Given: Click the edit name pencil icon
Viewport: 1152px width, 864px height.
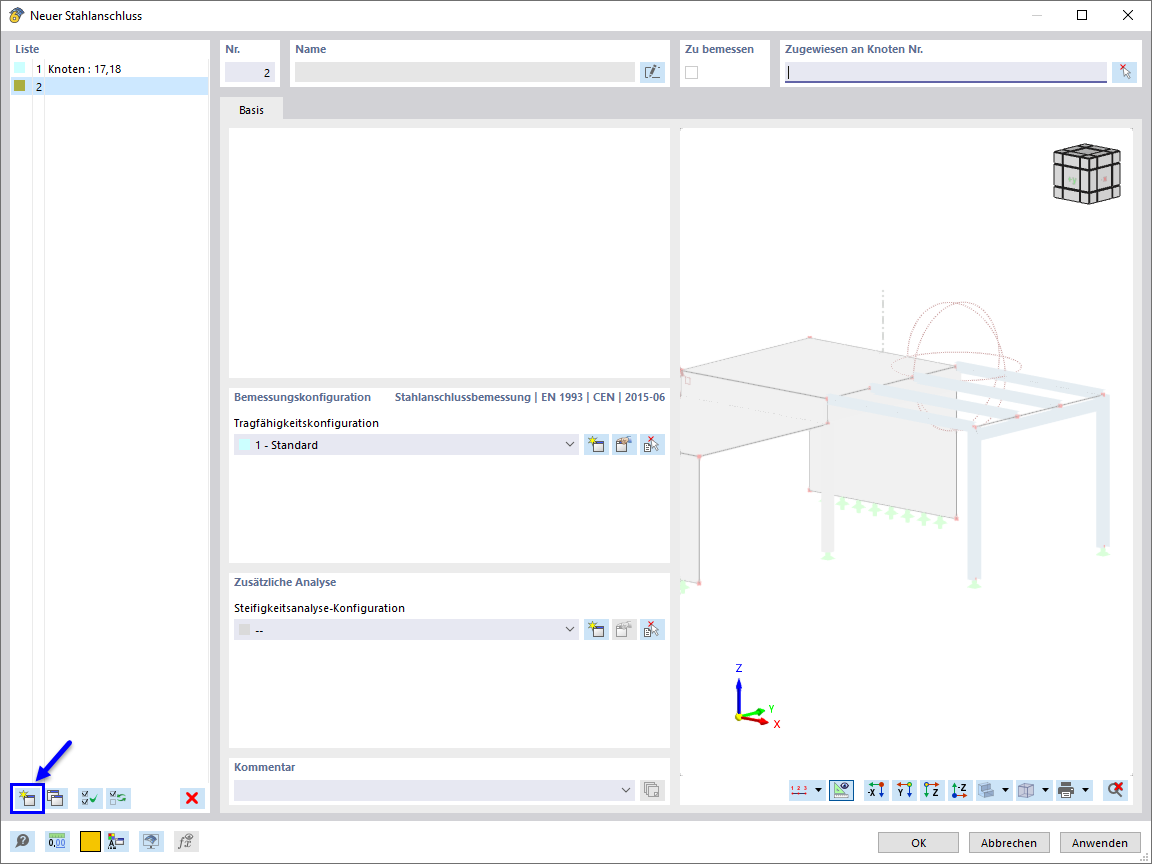Looking at the screenshot, I should click(652, 72).
